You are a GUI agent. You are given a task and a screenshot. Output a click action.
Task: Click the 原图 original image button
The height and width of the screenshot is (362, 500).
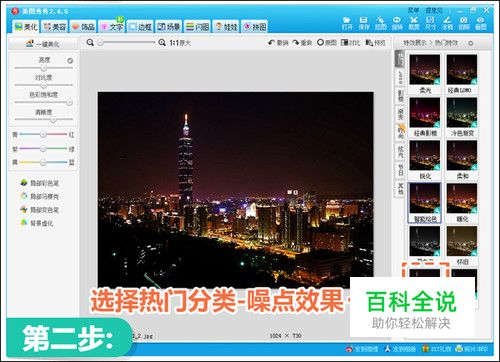pos(327,43)
